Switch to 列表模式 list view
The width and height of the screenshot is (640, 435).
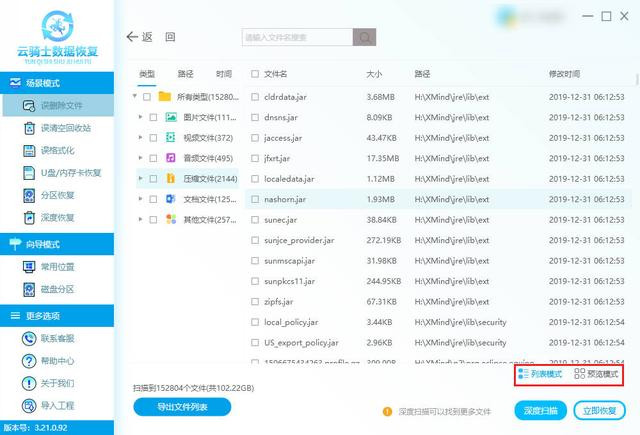click(540, 374)
